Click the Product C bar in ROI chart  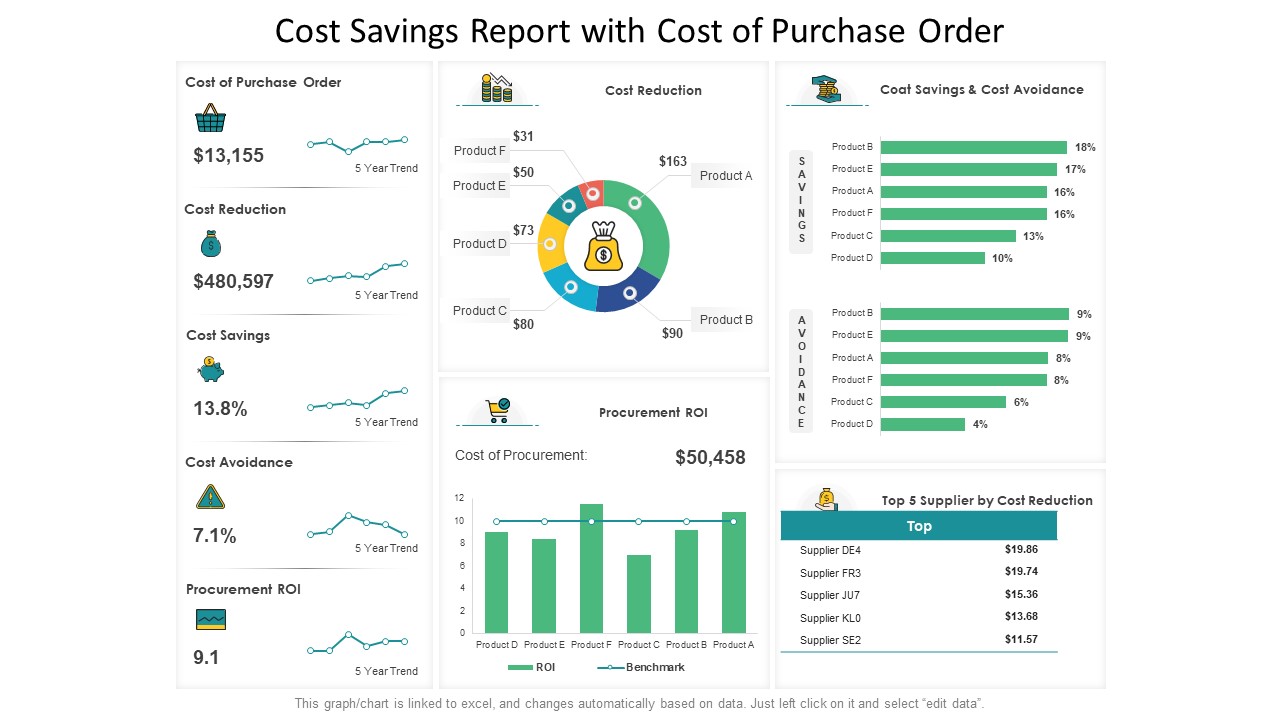coord(639,594)
